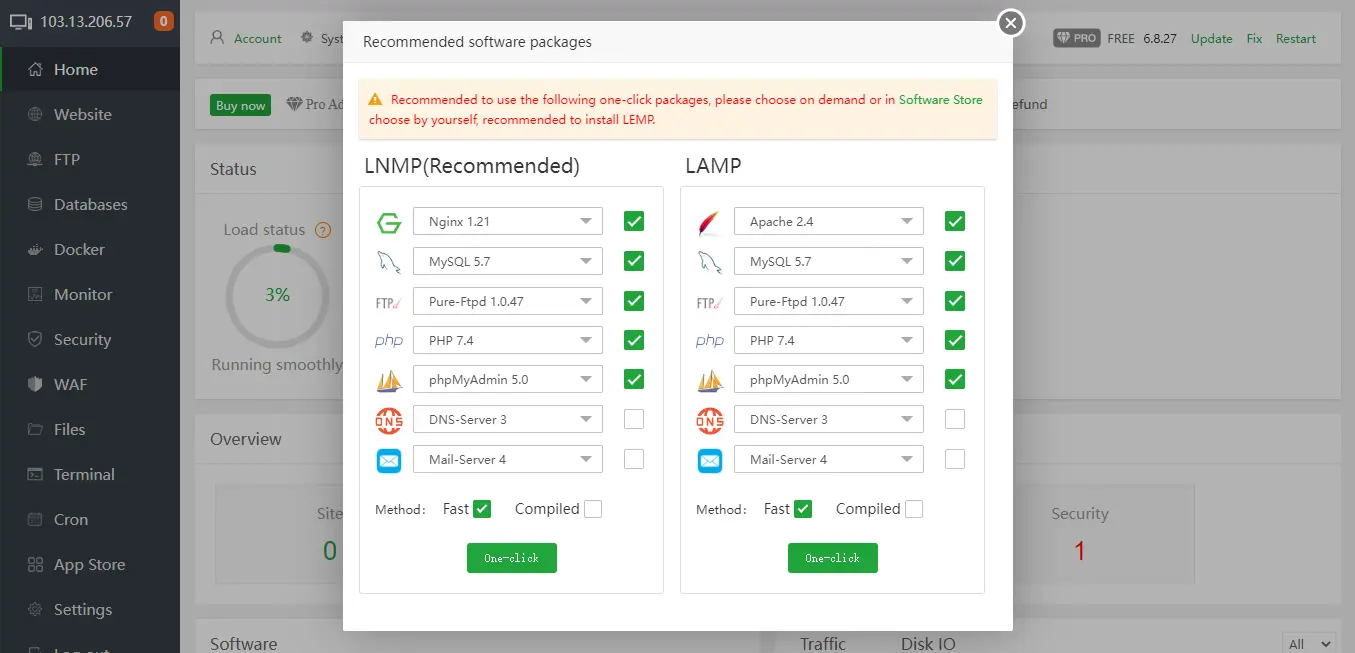Click the Pure-Ftpd FTP icon in LAMP

click(x=710, y=301)
